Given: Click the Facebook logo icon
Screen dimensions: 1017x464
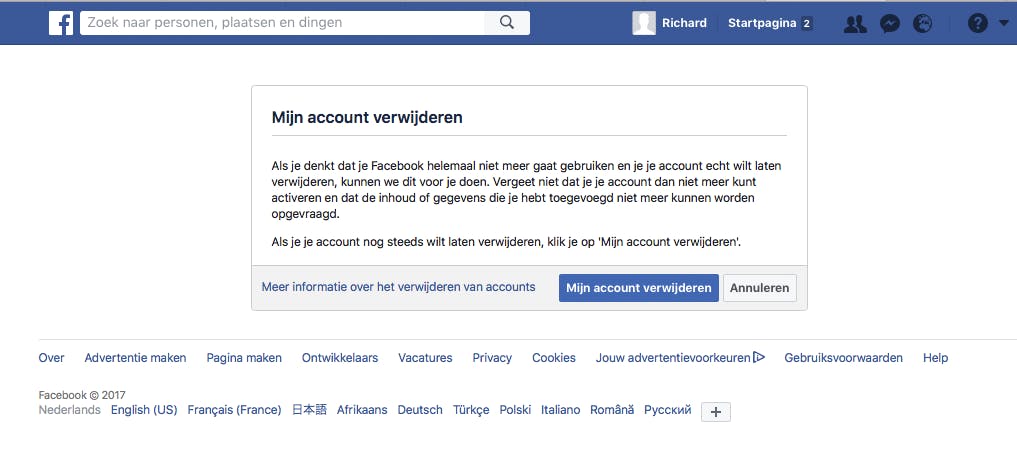Looking at the screenshot, I should coord(61,23).
